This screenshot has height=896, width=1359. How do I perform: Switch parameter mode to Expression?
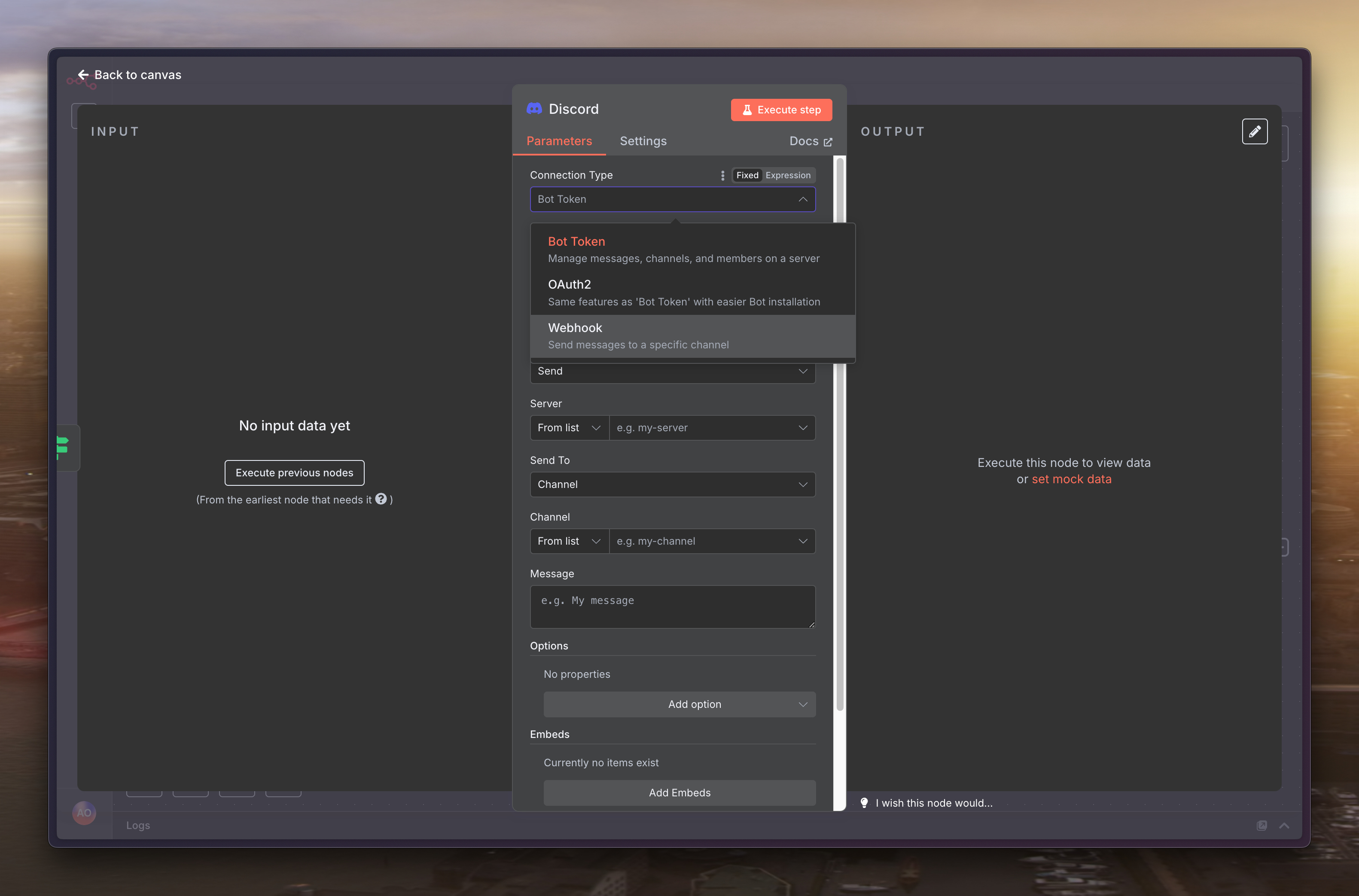point(787,175)
